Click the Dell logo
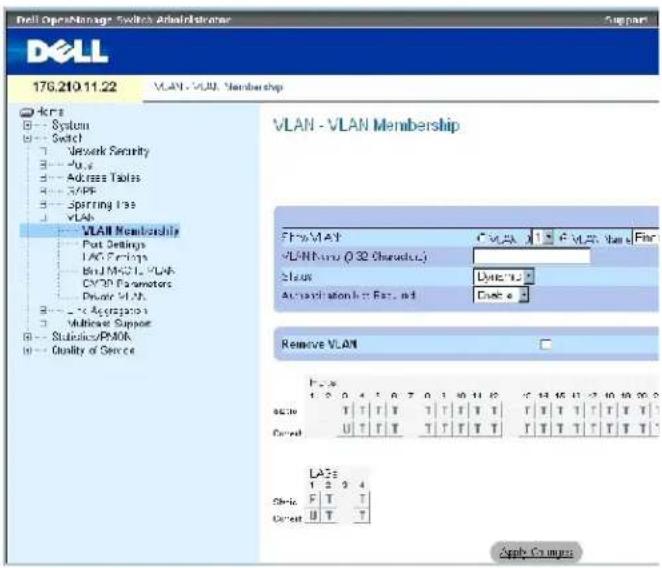This screenshot has height=568, width=662. 68,52
